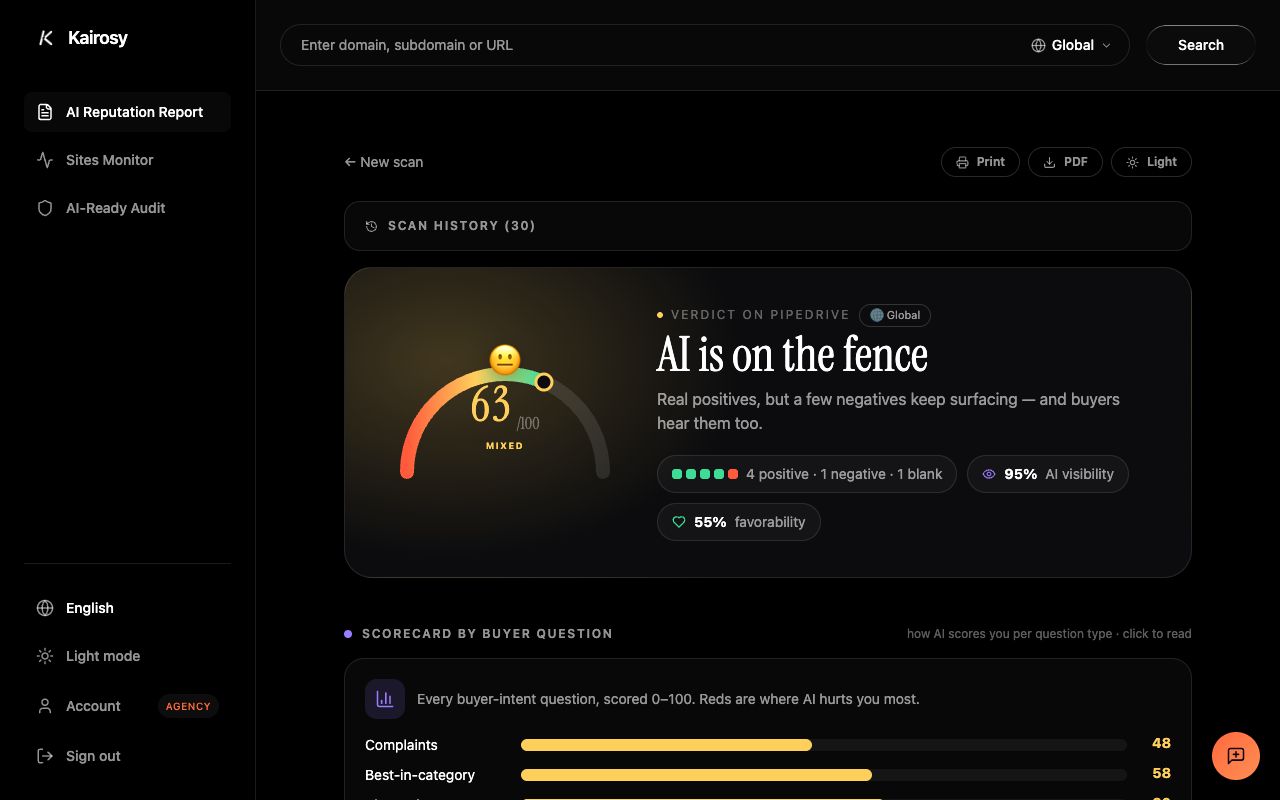Click the back arrow of New scan
Screen dimensions: 1280x800
point(350,162)
